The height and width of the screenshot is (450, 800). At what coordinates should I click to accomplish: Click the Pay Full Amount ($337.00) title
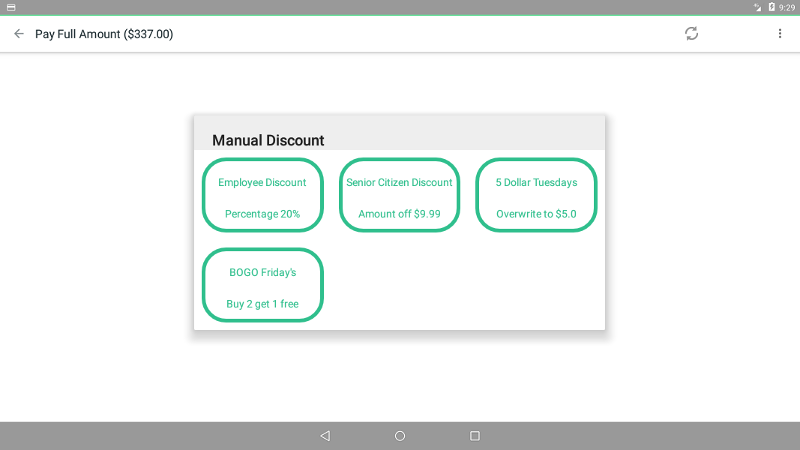[104, 34]
